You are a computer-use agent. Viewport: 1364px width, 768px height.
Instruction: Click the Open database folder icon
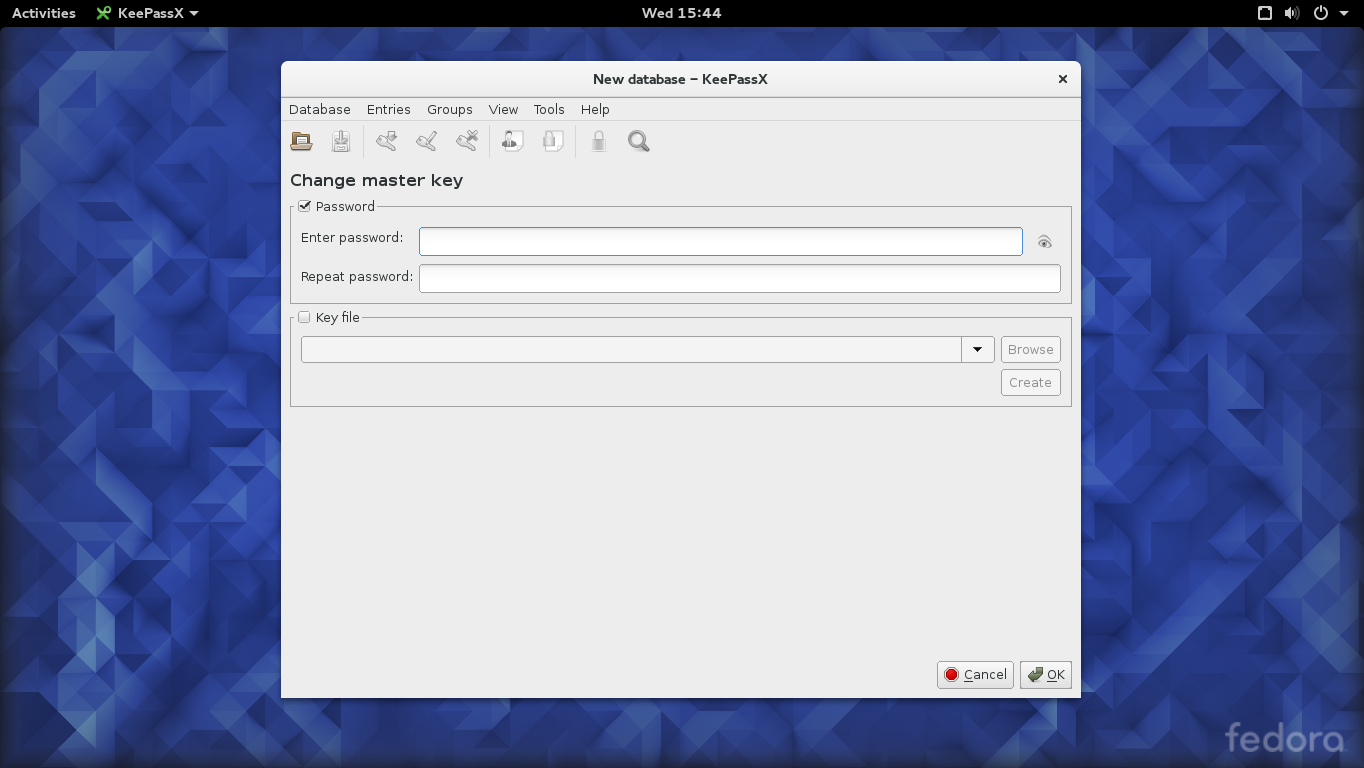(x=301, y=141)
